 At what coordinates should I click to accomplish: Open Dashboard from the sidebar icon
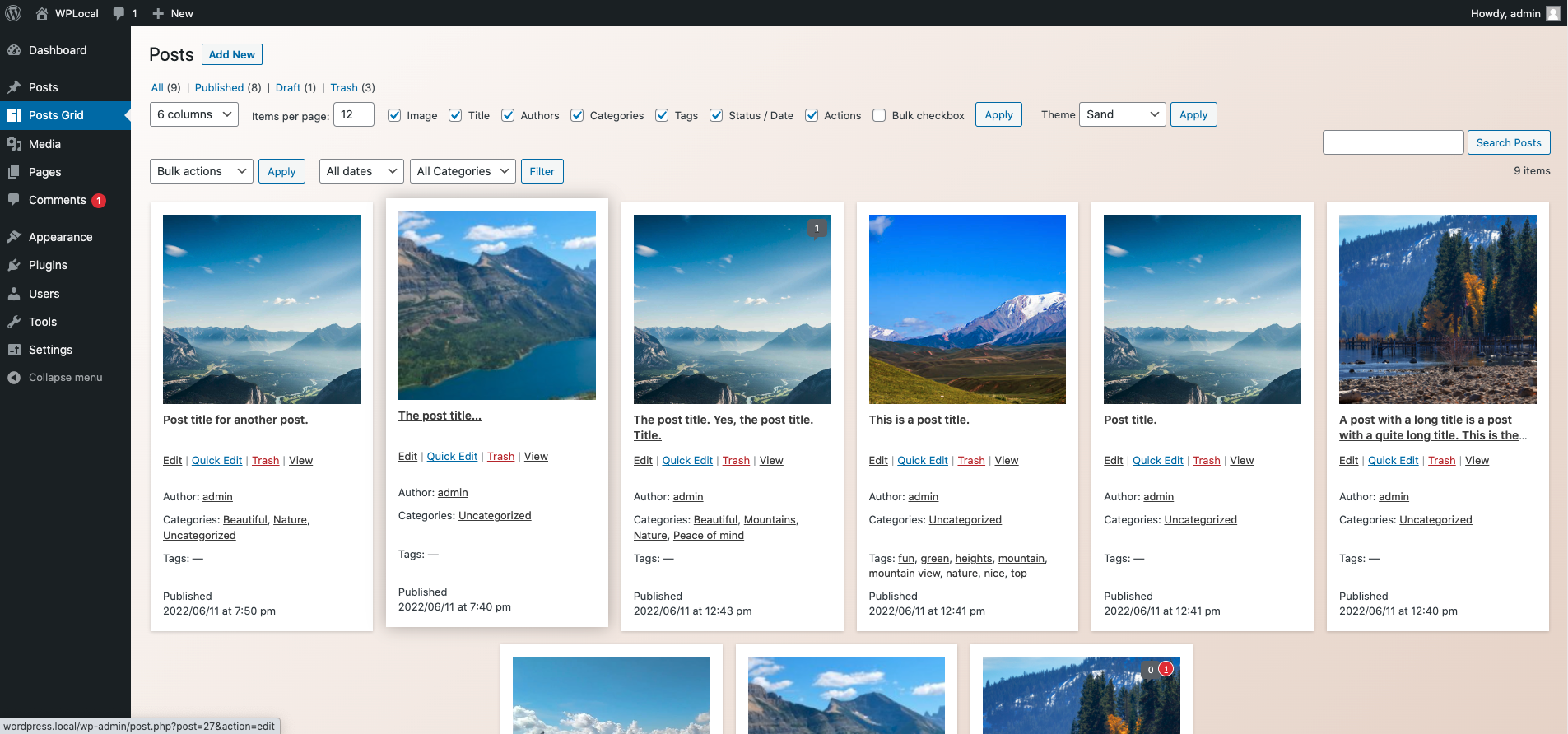coord(14,50)
